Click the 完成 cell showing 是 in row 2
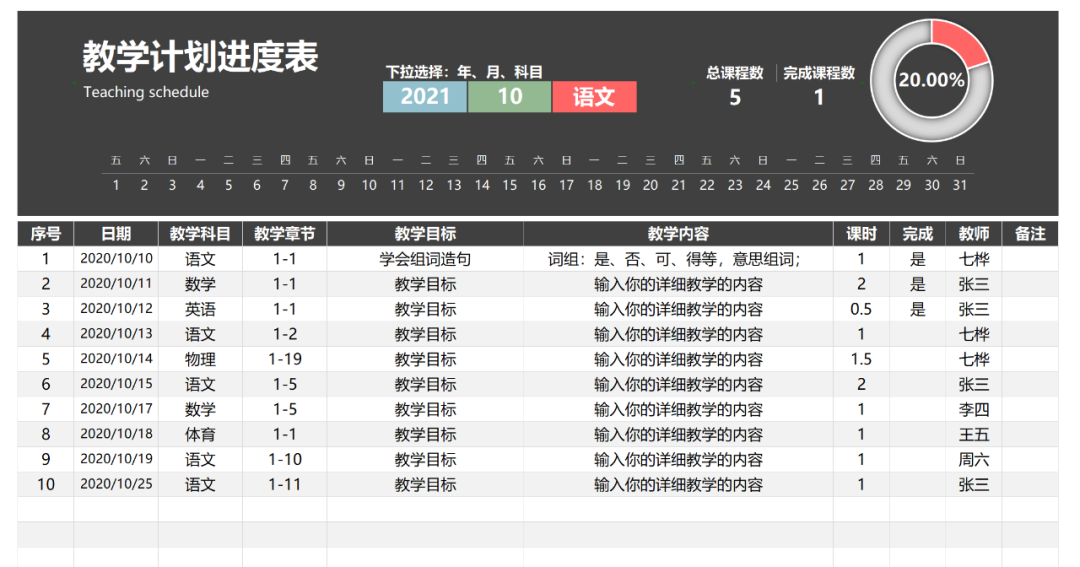This screenshot has height=567, width=1080. (x=917, y=284)
